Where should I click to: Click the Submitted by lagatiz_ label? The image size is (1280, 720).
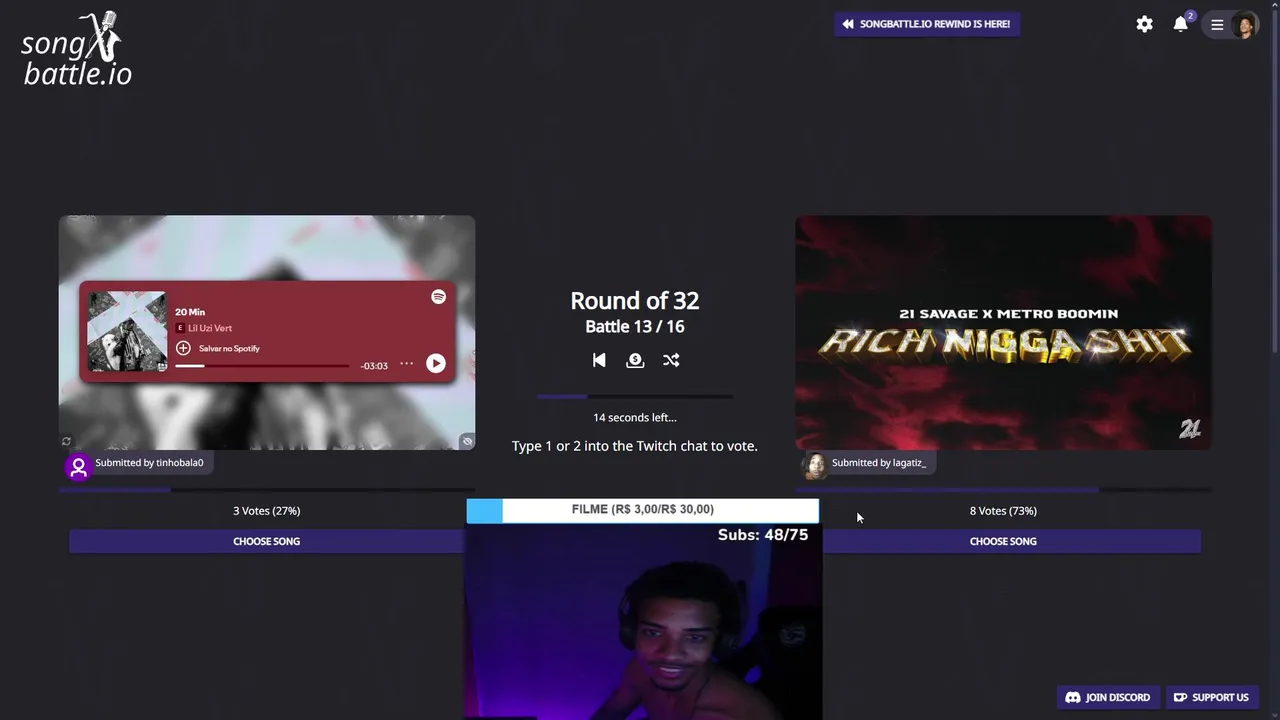coord(878,463)
